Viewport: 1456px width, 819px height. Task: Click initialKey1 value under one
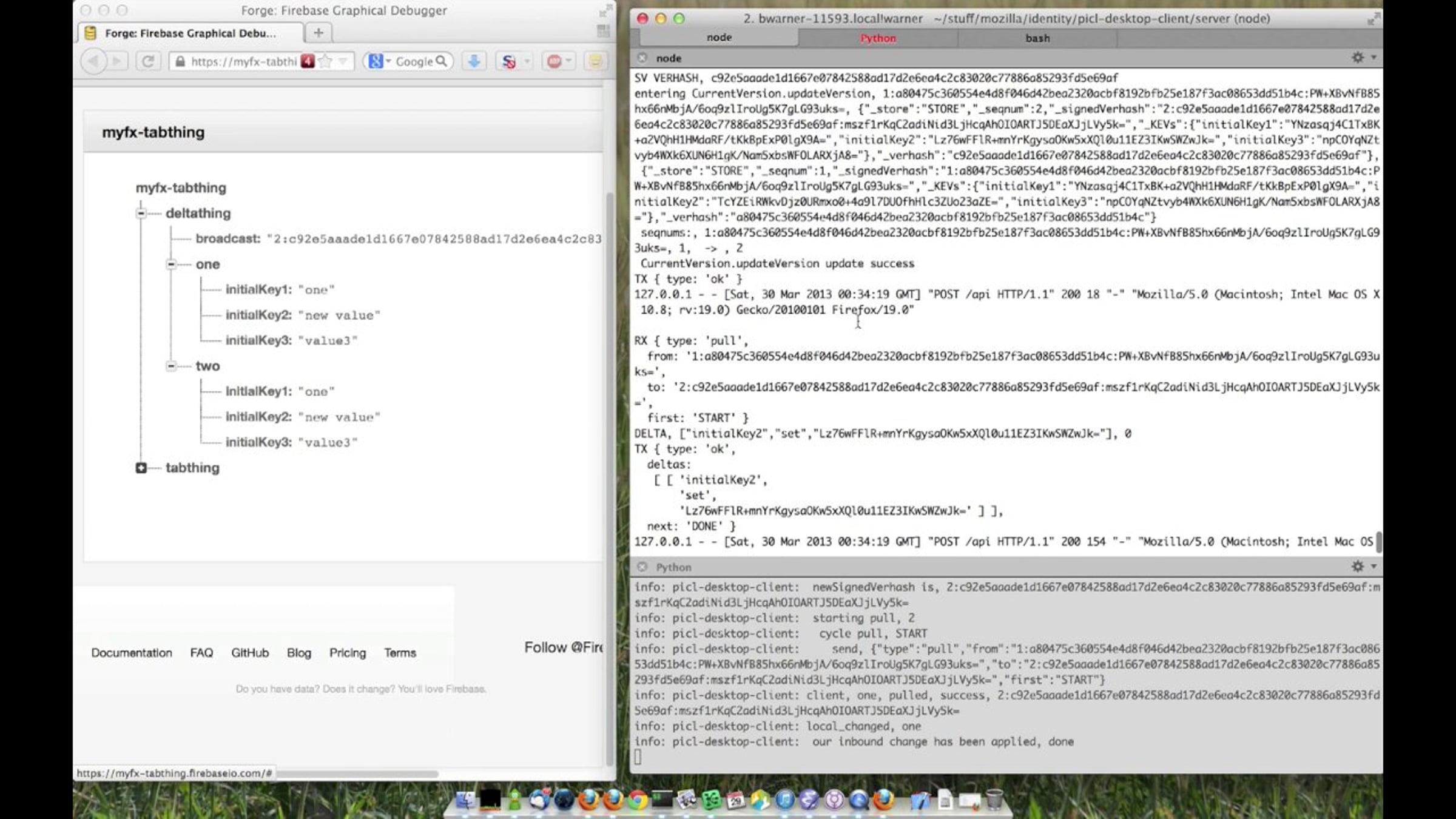pyautogui.click(x=316, y=290)
